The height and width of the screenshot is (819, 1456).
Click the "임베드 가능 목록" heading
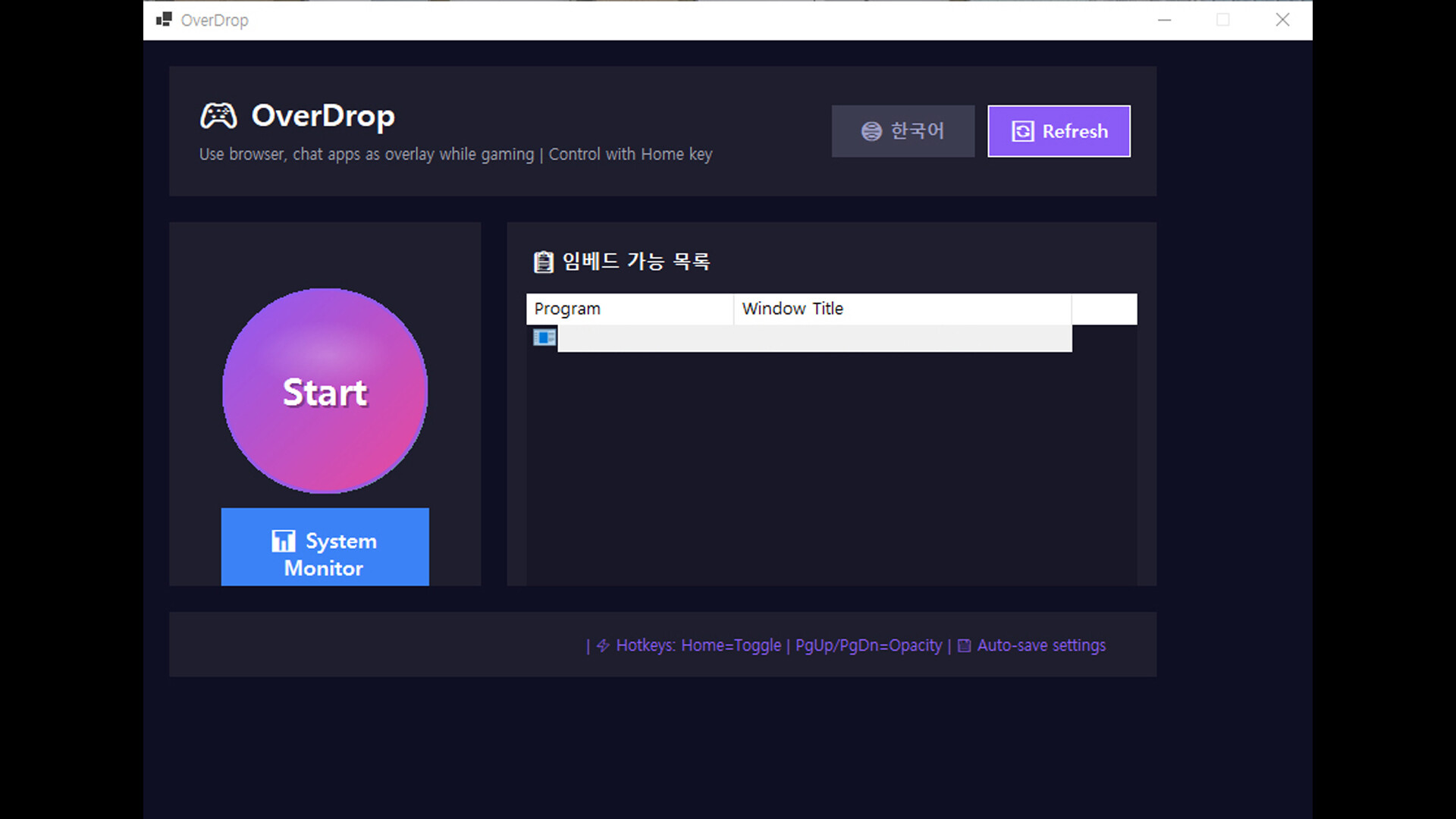pos(636,262)
